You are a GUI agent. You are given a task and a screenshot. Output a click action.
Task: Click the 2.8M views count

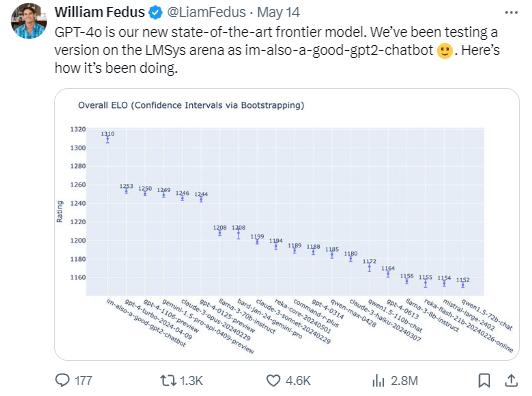[404, 380]
